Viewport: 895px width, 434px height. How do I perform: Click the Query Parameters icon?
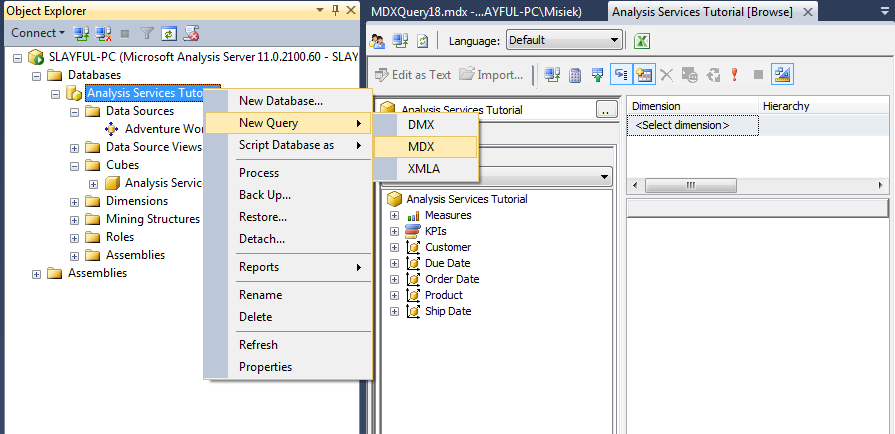click(x=690, y=75)
